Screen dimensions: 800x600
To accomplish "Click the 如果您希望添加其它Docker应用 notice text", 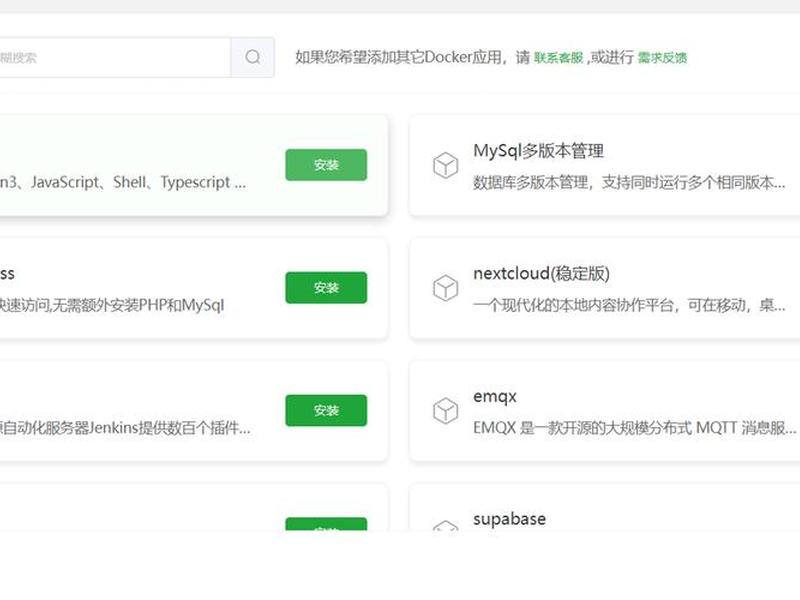I will pyautogui.click(x=412, y=57).
